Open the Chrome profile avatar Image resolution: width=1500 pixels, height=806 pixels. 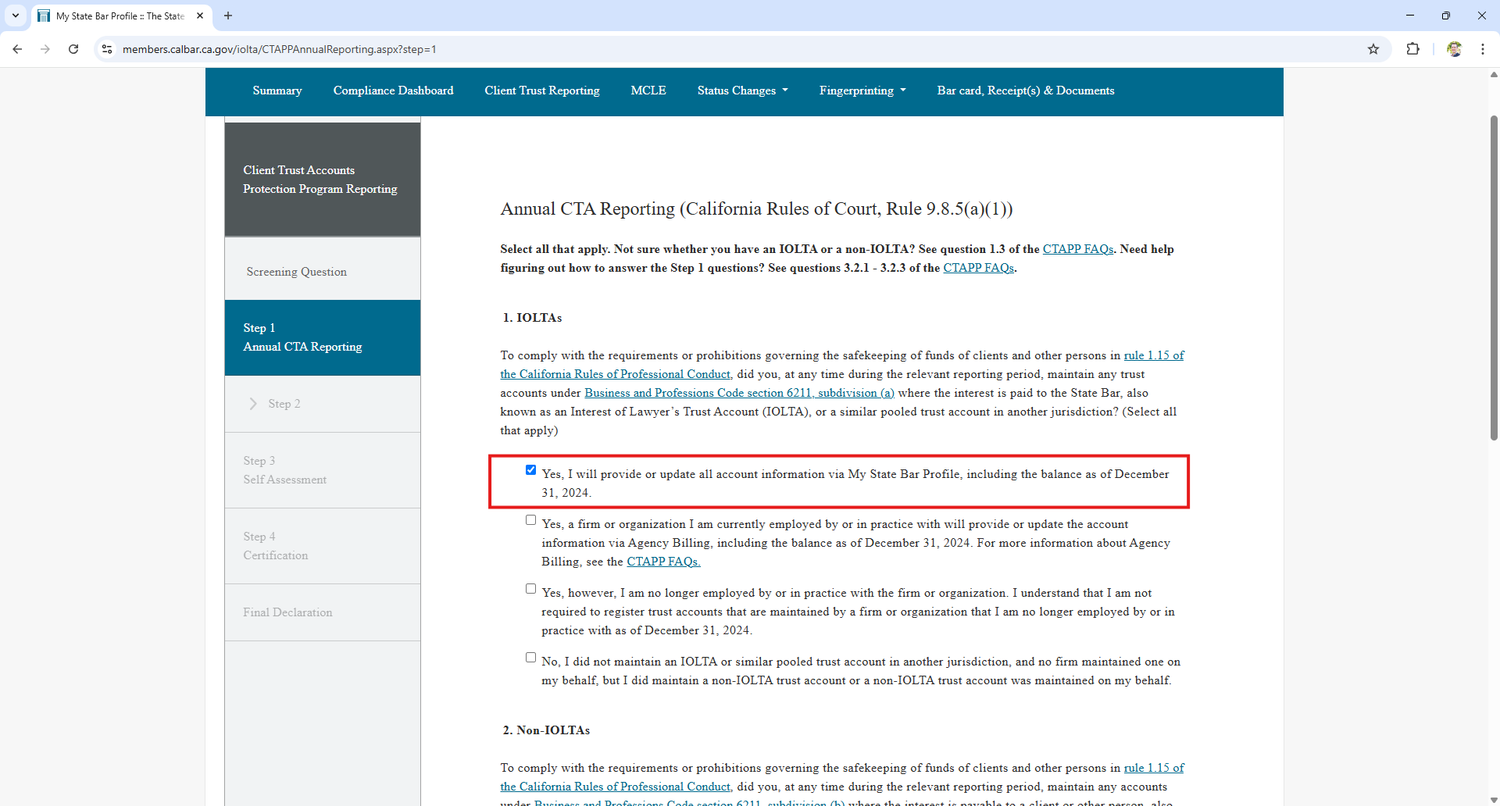click(x=1454, y=49)
